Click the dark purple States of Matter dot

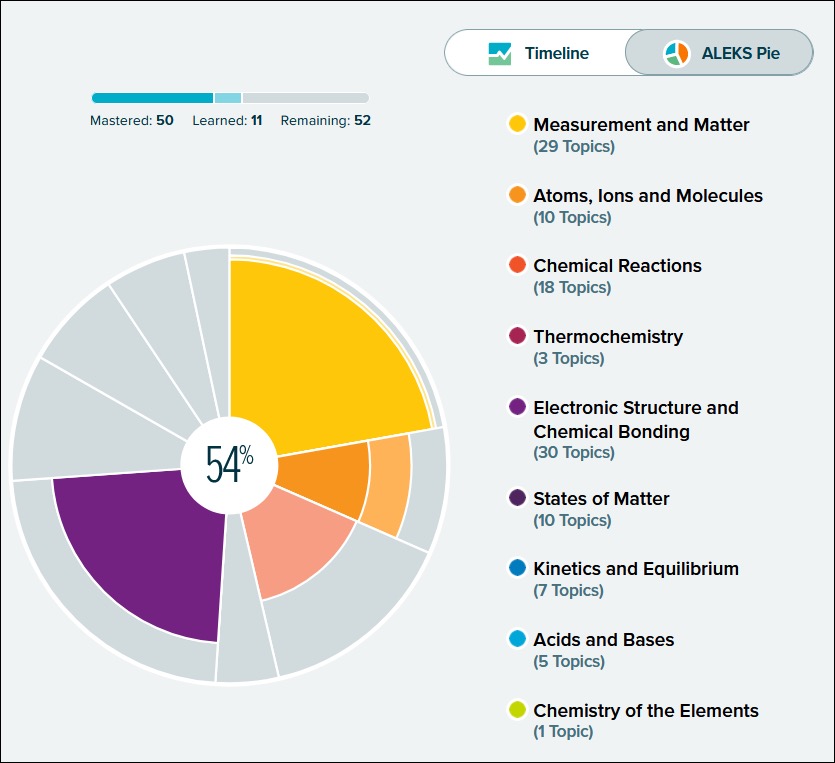517,498
